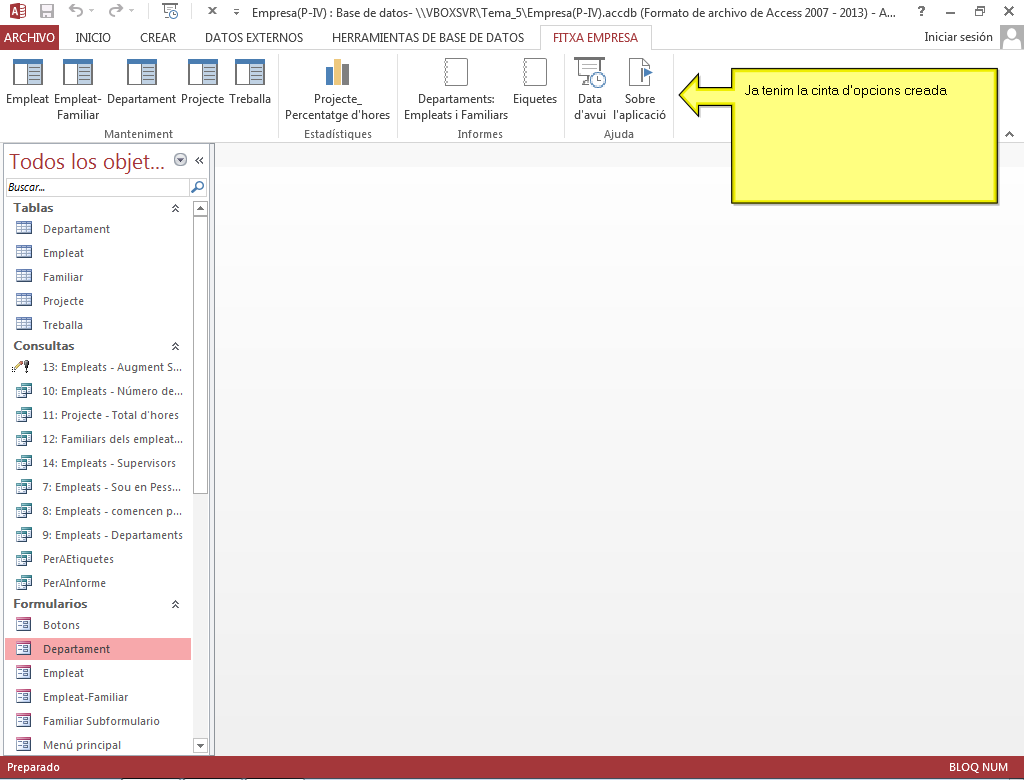
Task: Click the X icon in quick access toolbar
Action: coord(212,11)
